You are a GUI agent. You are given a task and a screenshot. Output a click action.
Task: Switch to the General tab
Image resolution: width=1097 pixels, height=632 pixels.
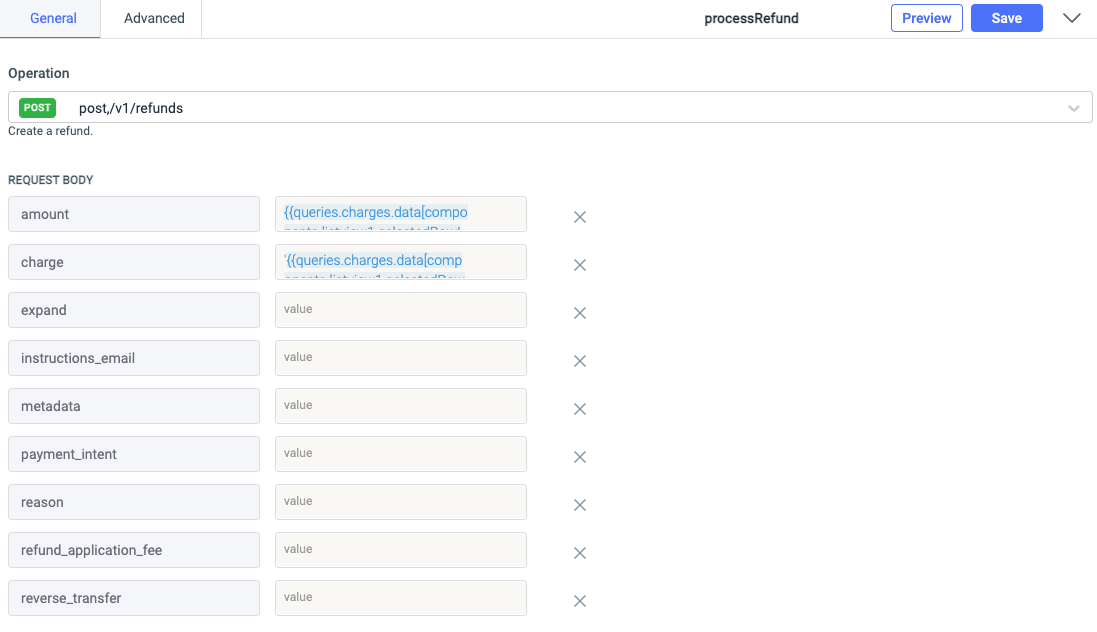click(53, 18)
